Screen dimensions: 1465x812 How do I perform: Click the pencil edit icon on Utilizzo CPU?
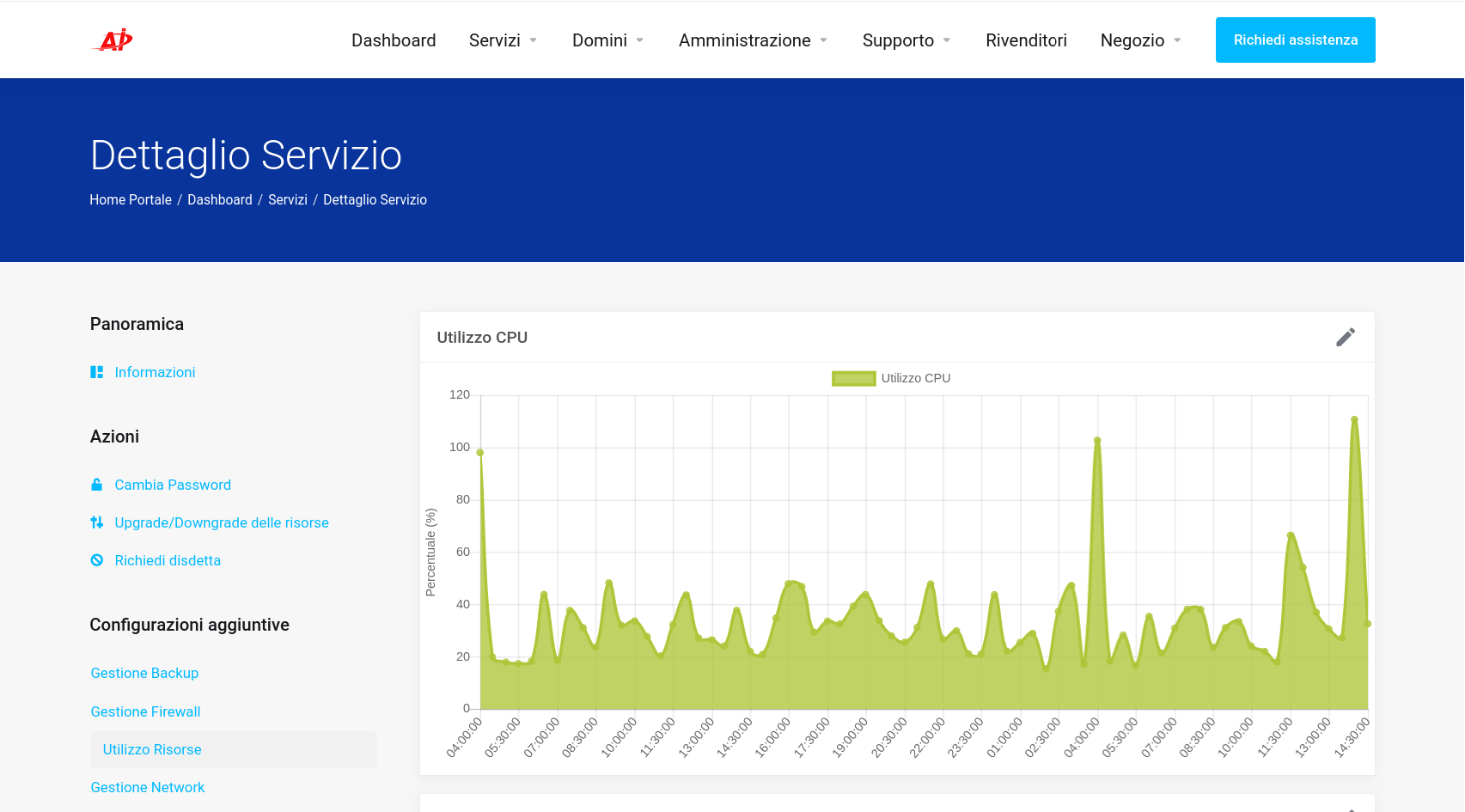click(1346, 337)
